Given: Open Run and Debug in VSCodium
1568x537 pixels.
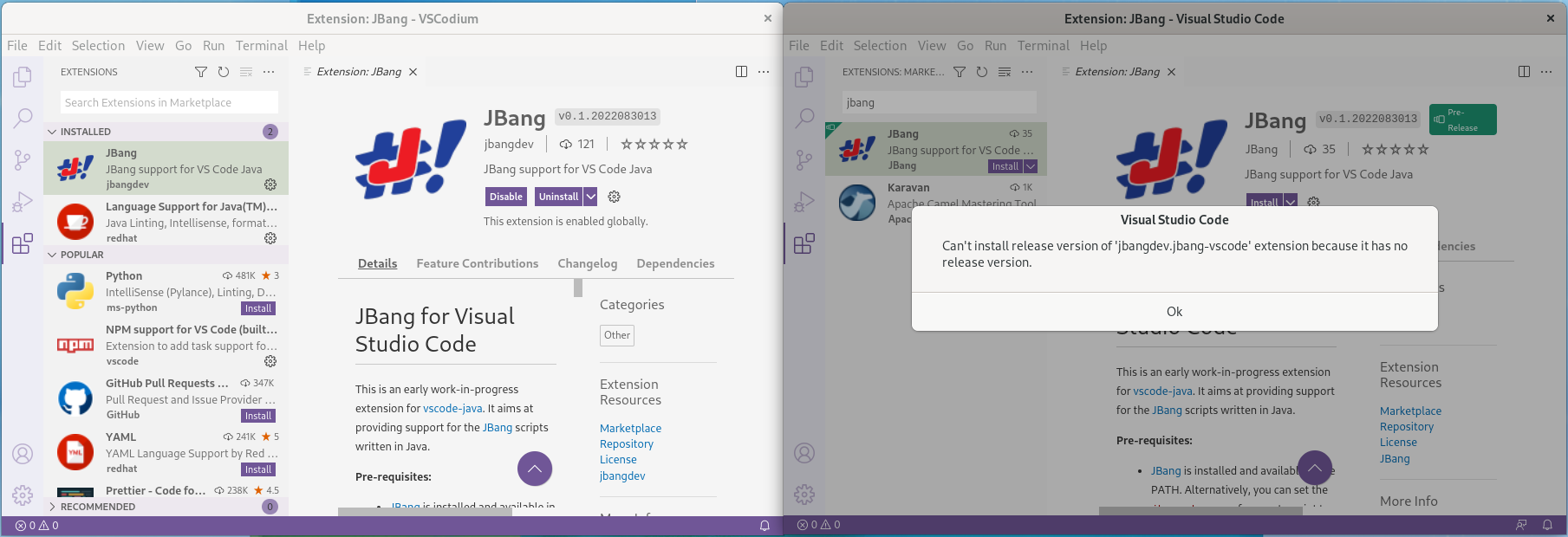Looking at the screenshot, I should coord(23,202).
